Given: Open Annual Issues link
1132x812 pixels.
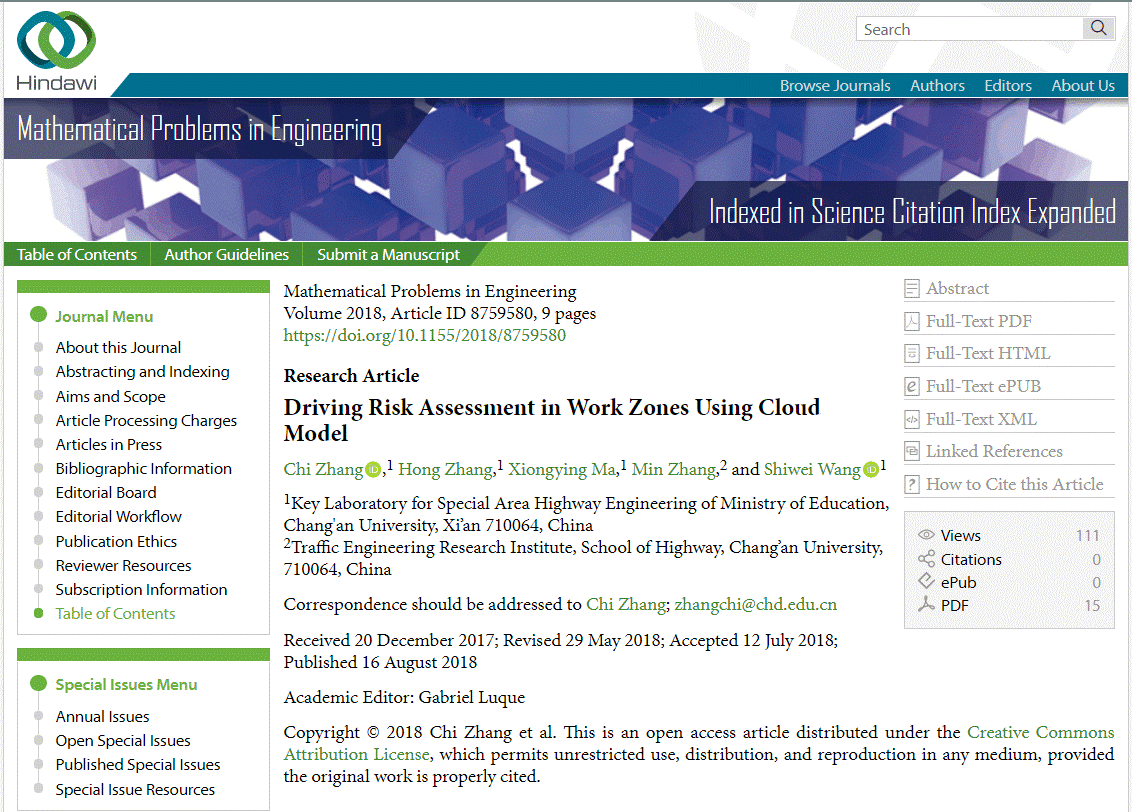Looking at the screenshot, I should coord(102,717).
